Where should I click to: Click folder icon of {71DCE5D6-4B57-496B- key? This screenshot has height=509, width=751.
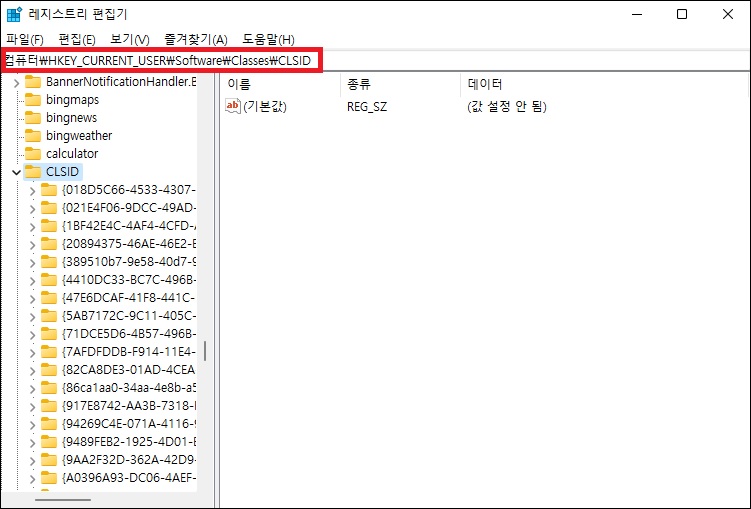48,334
